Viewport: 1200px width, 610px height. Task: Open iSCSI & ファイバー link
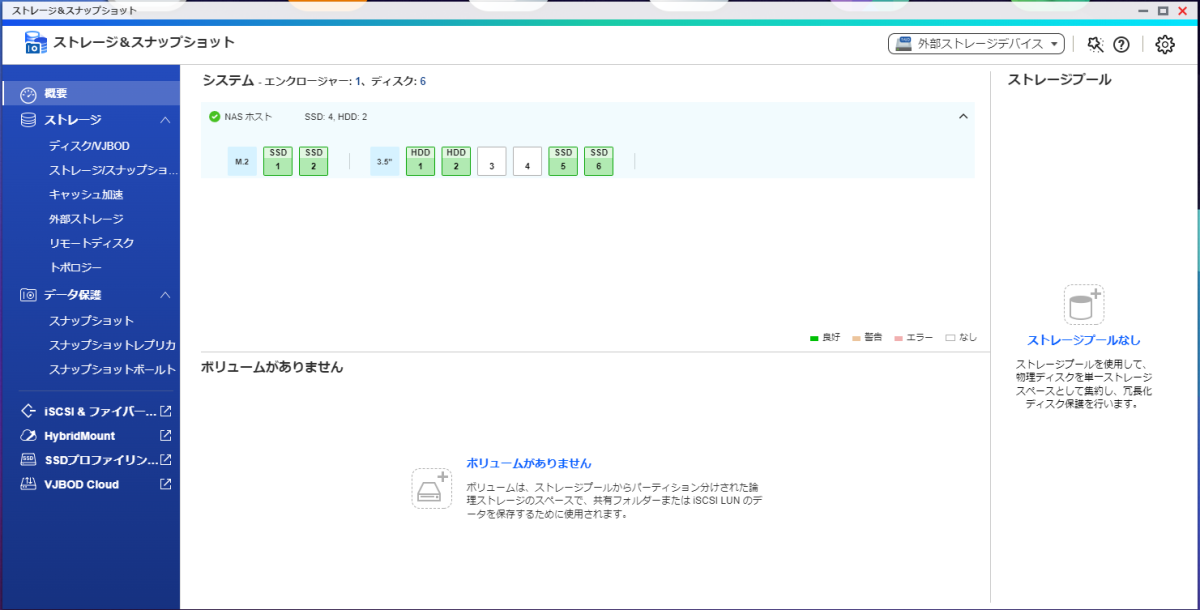point(100,411)
